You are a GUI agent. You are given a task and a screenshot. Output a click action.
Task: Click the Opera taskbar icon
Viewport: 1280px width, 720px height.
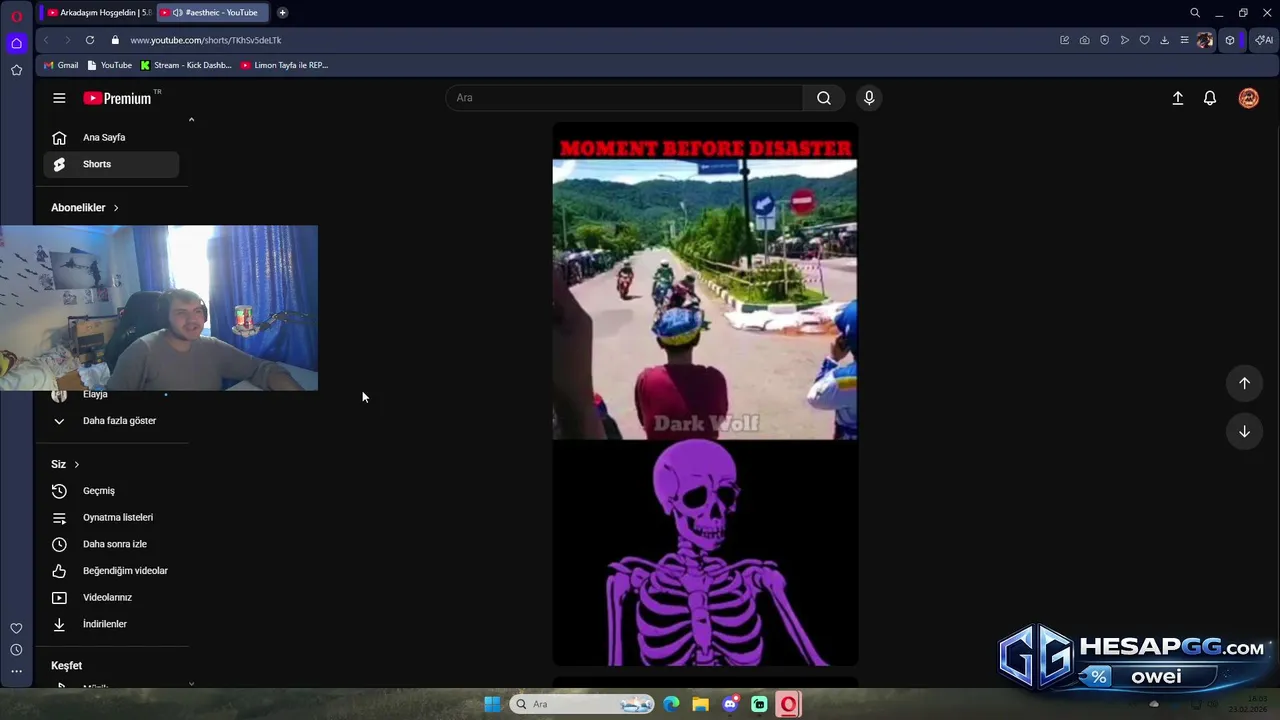click(789, 704)
